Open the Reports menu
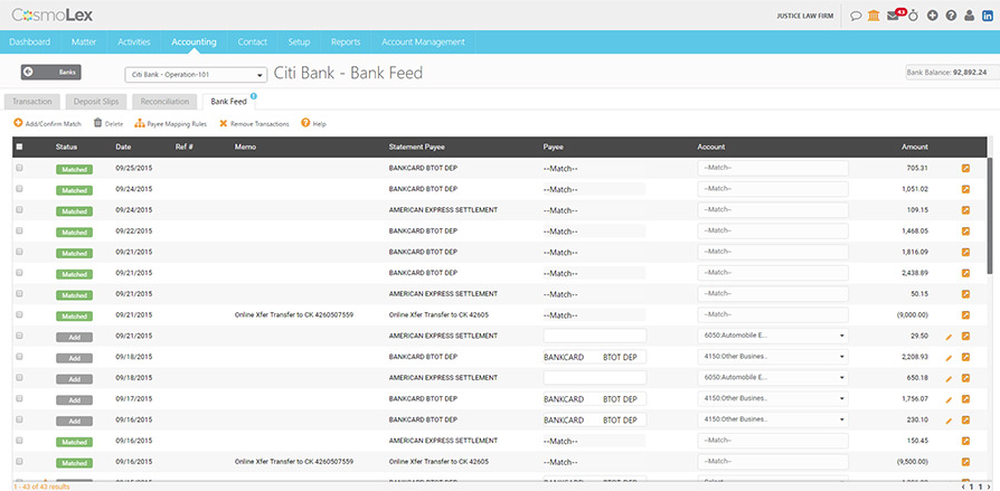1000x491 pixels. click(x=346, y=42)
